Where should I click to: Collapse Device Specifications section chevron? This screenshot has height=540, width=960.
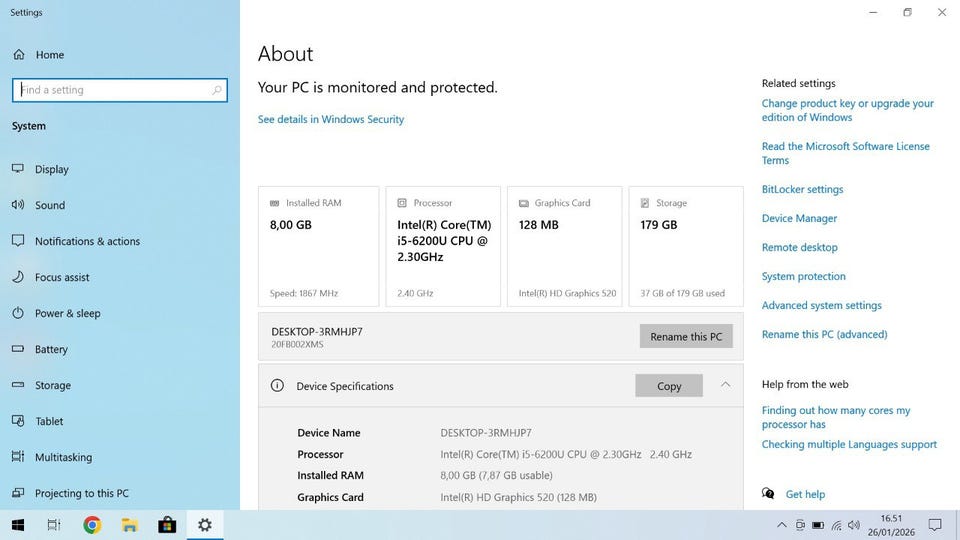(x=726, y=384)
